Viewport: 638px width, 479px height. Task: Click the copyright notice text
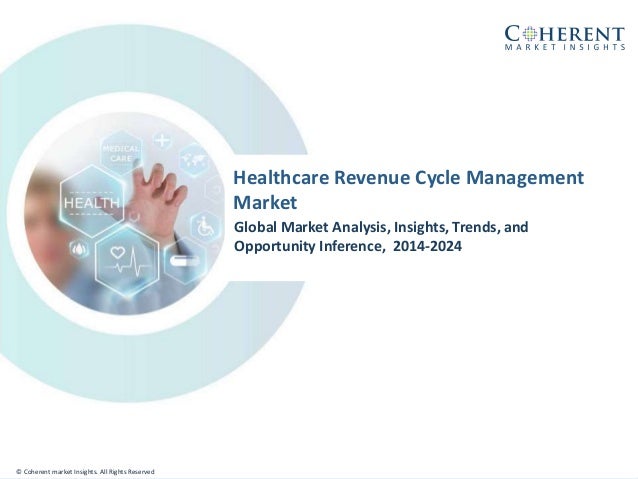click(x=85, y=472)
